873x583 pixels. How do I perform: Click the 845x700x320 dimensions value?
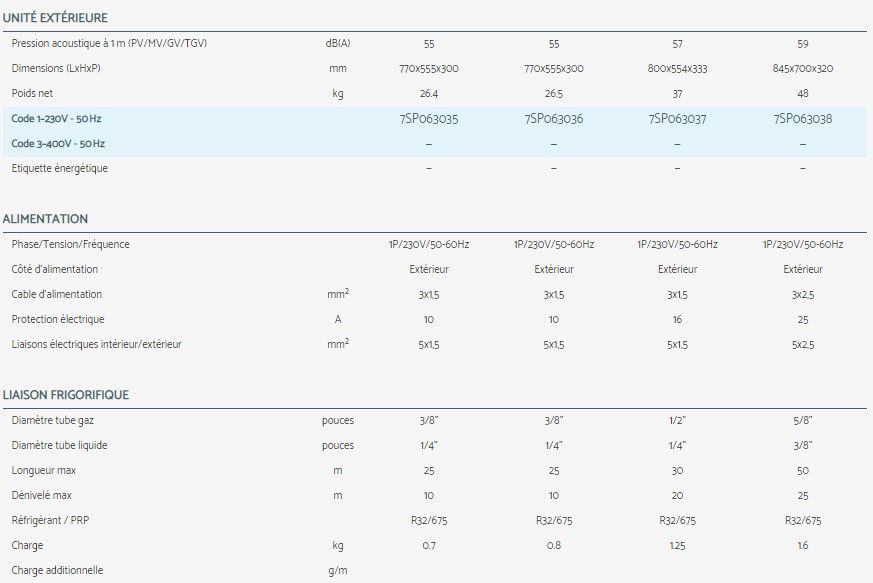[803, 69]
